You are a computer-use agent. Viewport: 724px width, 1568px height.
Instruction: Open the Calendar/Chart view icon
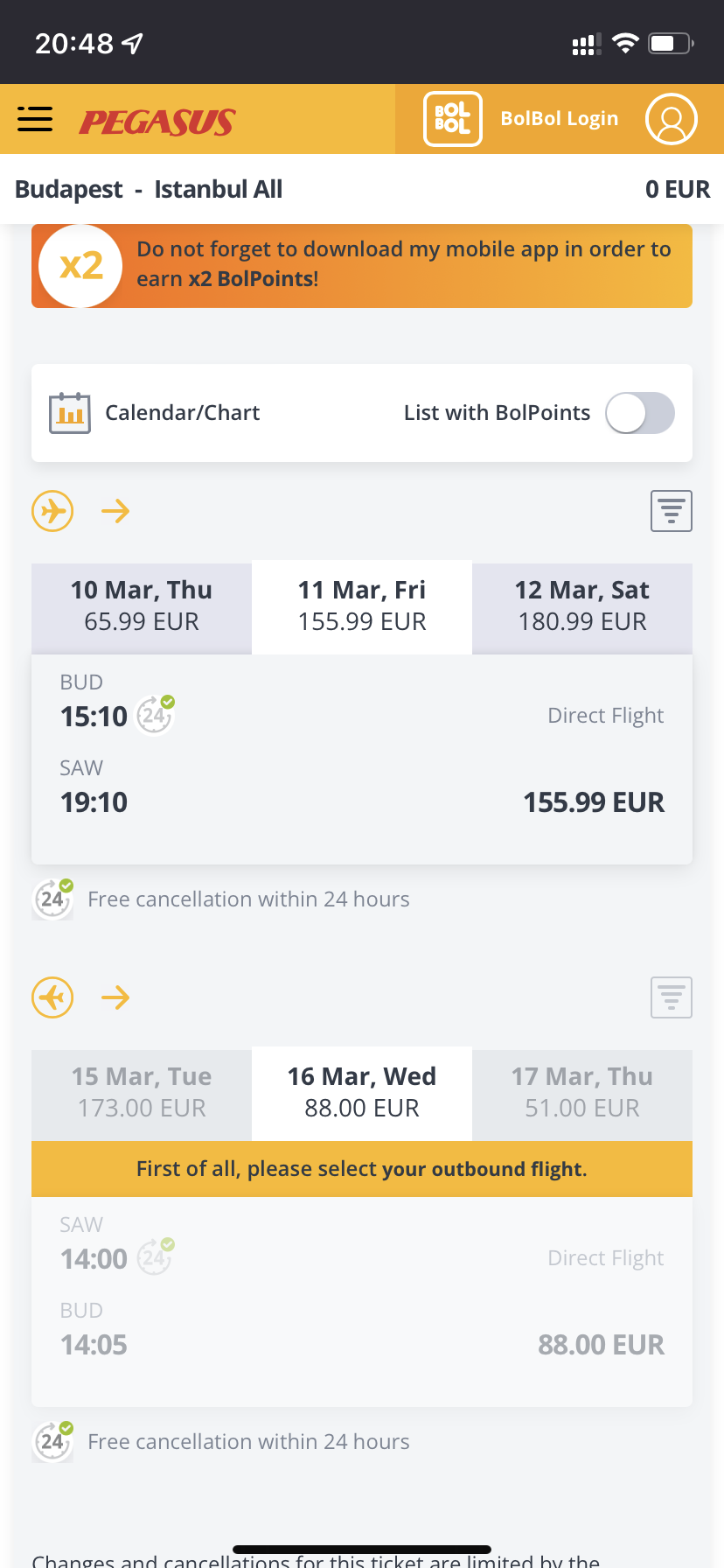click(x=70, y=413)
